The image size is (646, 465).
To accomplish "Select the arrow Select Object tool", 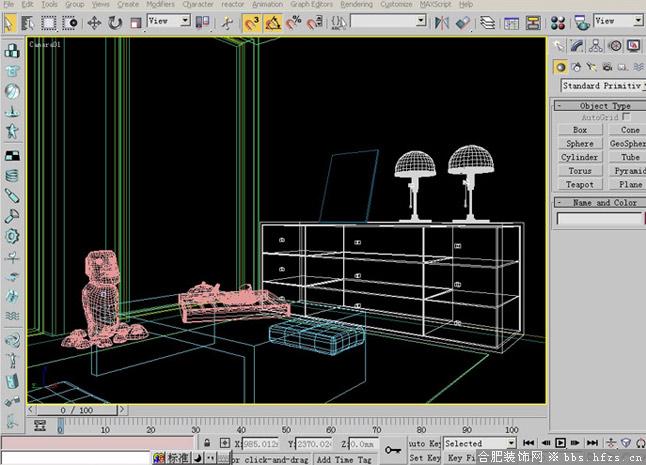I will point(9,23).
